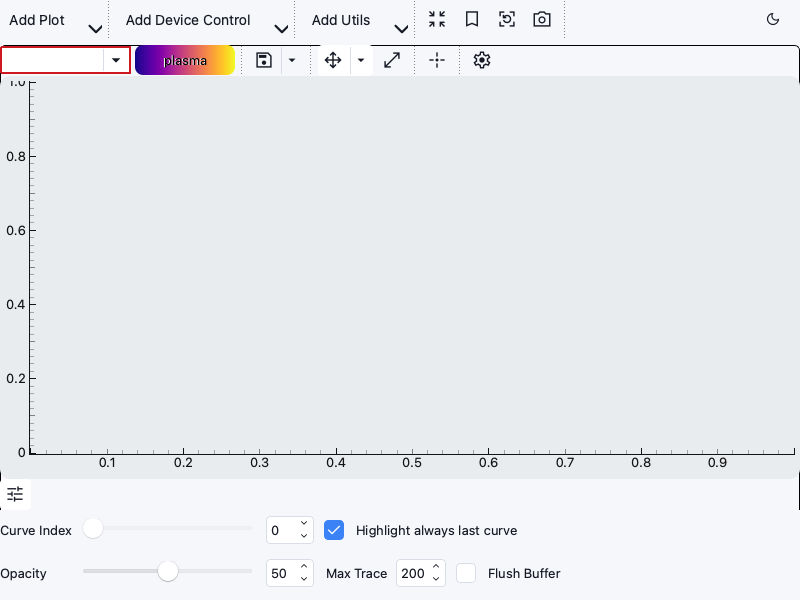Viewport: 800px width, 600px height.
Task: Open the Add Utils menu
Action: click(359, 21)
